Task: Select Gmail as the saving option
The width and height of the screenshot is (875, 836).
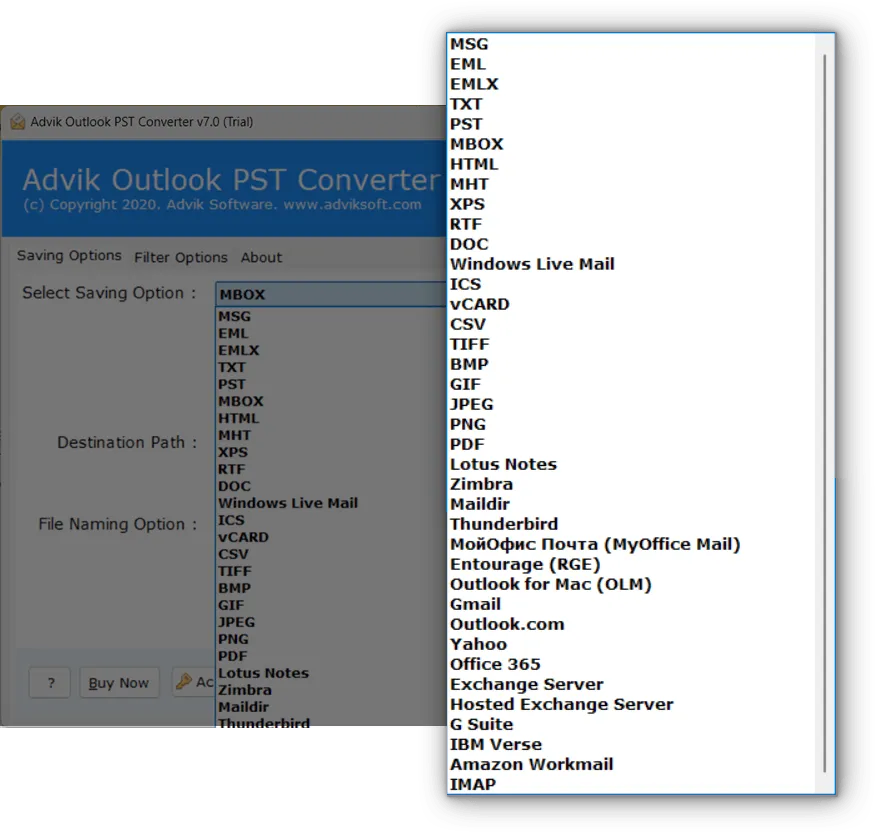Action: click(475, 604)
